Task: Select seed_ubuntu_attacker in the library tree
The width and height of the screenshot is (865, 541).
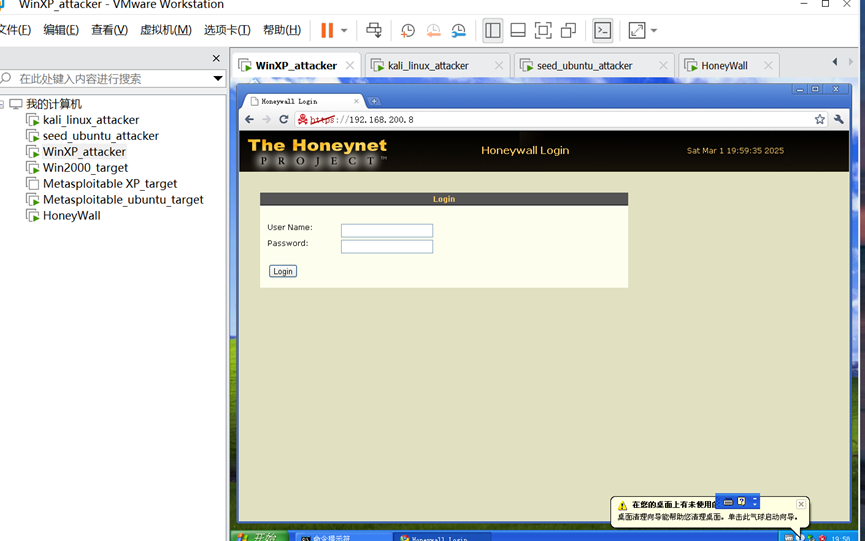Action: point(100,136)
